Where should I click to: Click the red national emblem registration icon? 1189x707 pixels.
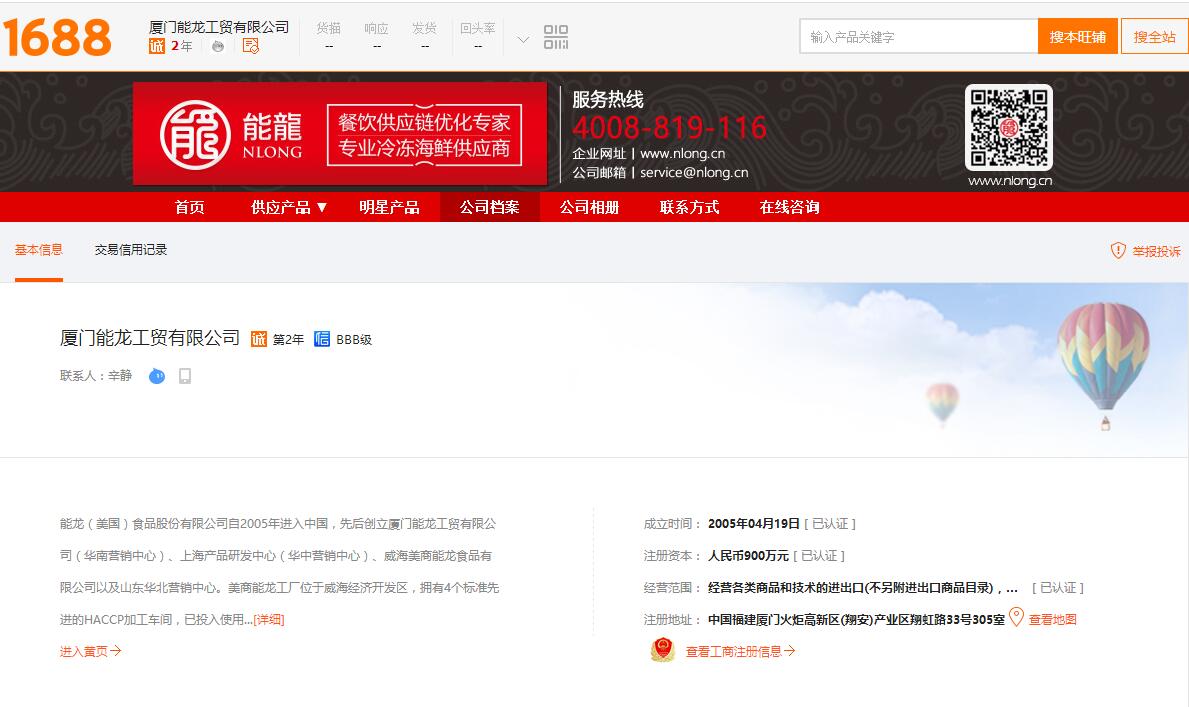(x=662, y=651)
